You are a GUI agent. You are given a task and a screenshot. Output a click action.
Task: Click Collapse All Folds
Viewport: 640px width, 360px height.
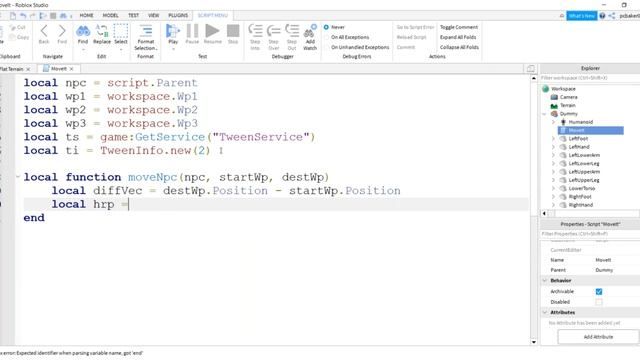[459, 47]
